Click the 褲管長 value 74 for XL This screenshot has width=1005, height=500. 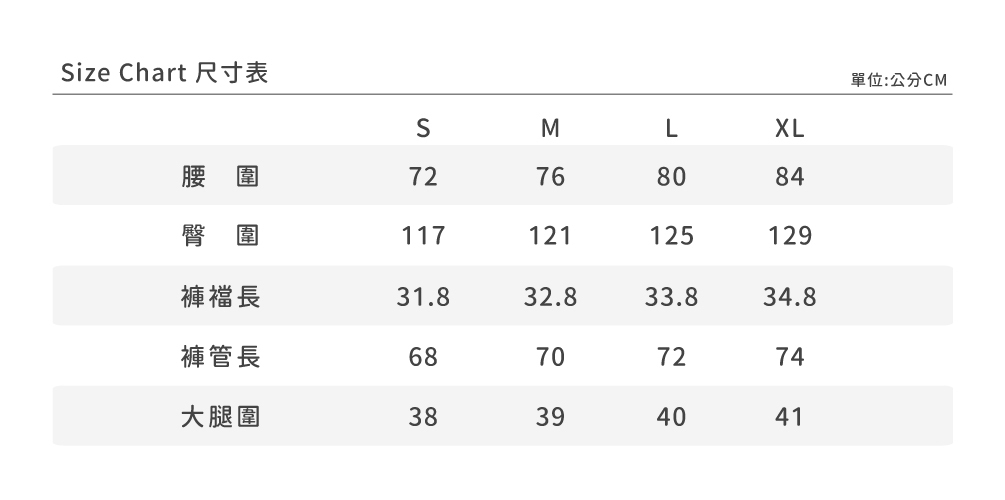coord(789,356)
